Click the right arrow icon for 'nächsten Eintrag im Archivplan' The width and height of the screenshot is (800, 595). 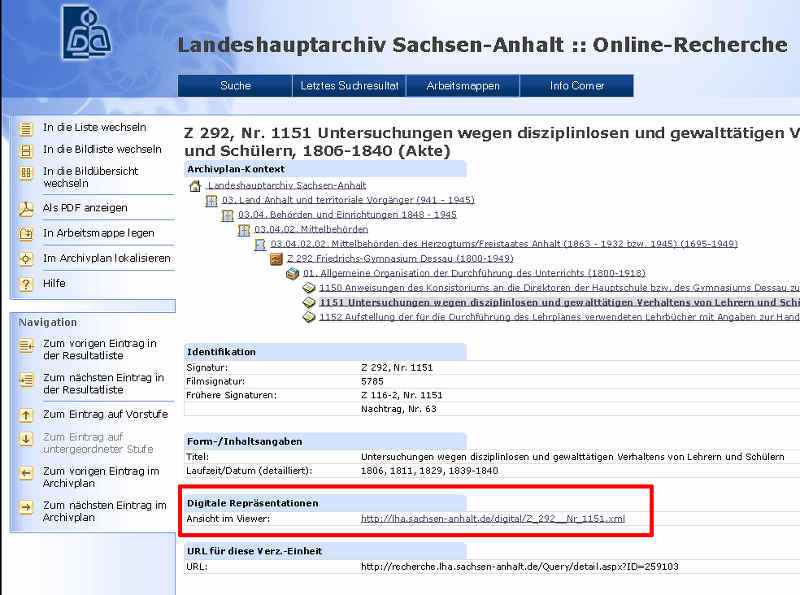26,507
